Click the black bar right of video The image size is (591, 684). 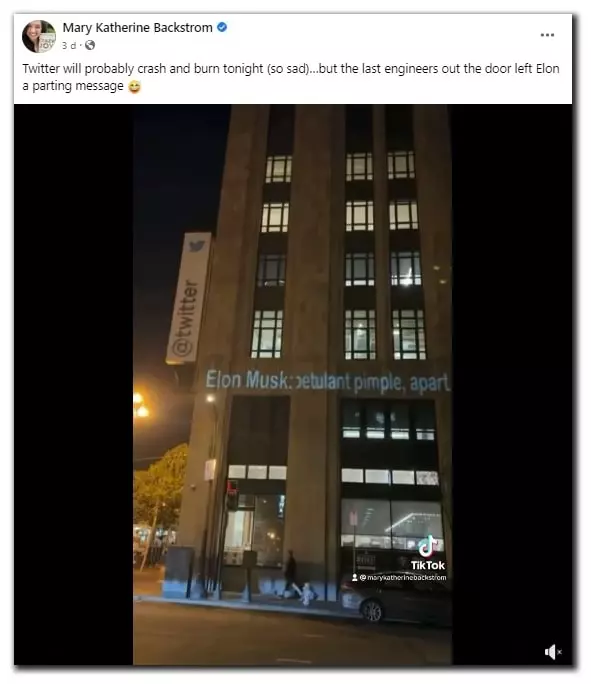[x=512, y=384]
